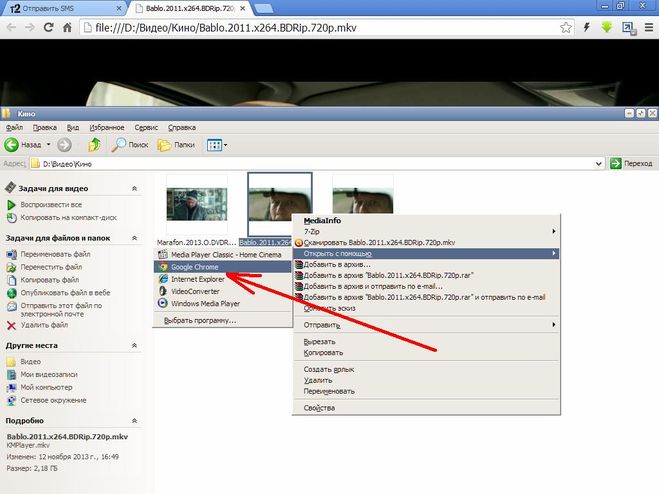Expand the 7-Zip context submenu
This screenshot has width=659, height=494.
[426, 232]
